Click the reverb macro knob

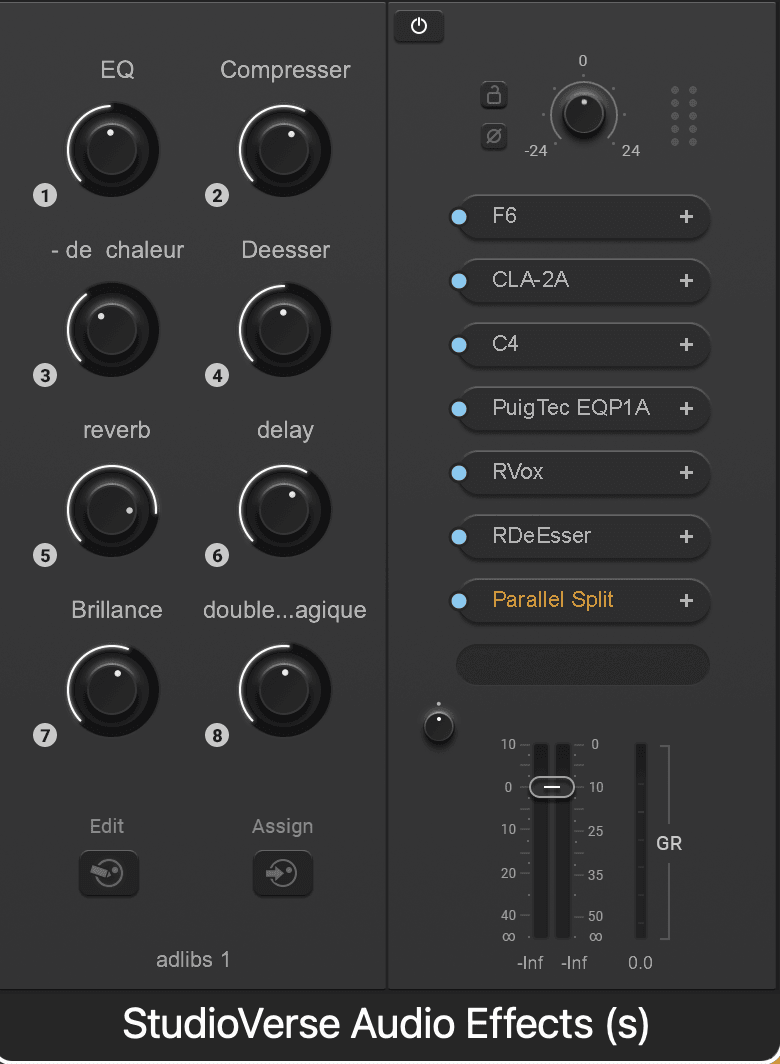pyautogui.click(x=113, y=510)
